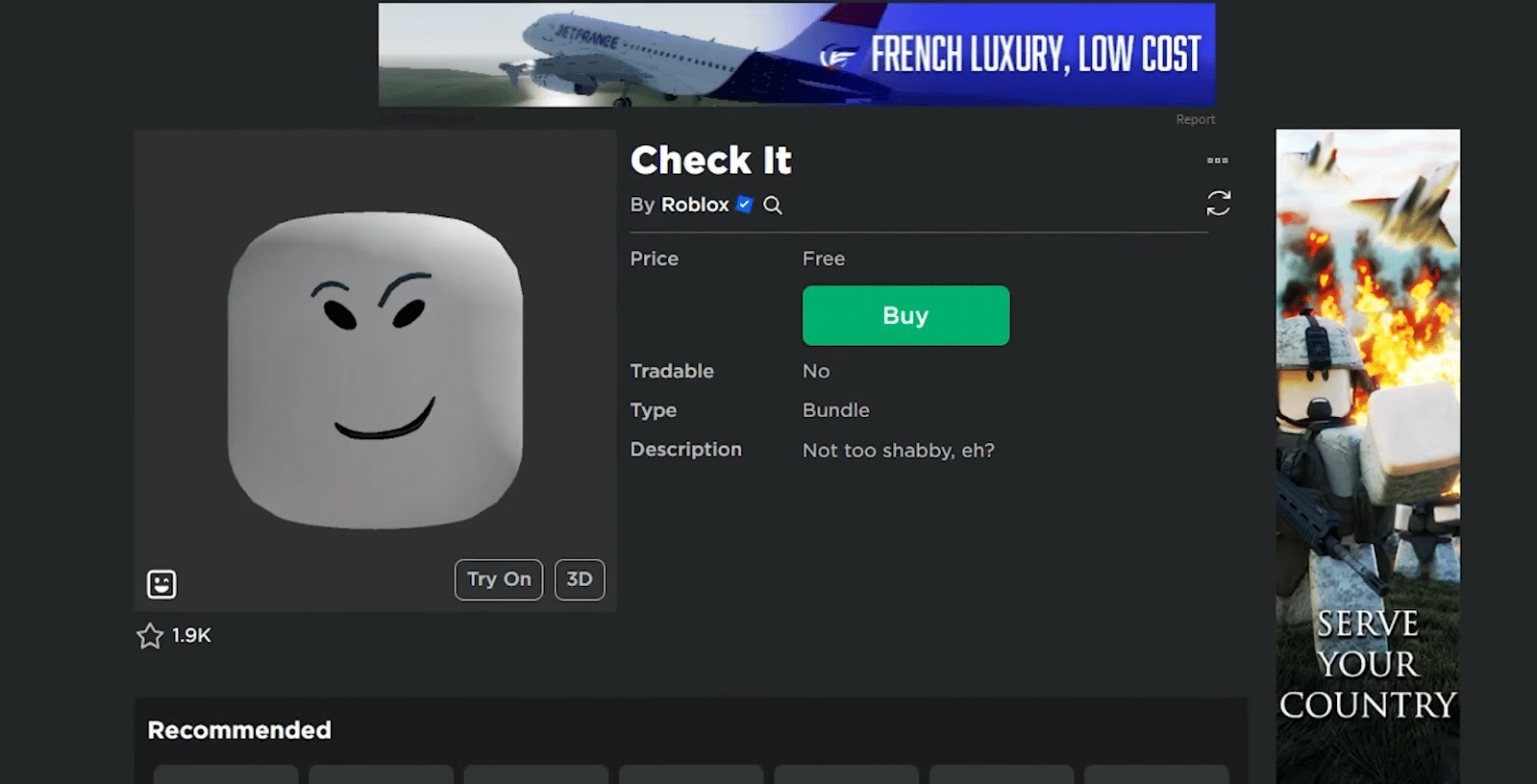This screenshot has height=784, width=1537.
Task: Click the 1.9K favorites count
Action: 191,635
